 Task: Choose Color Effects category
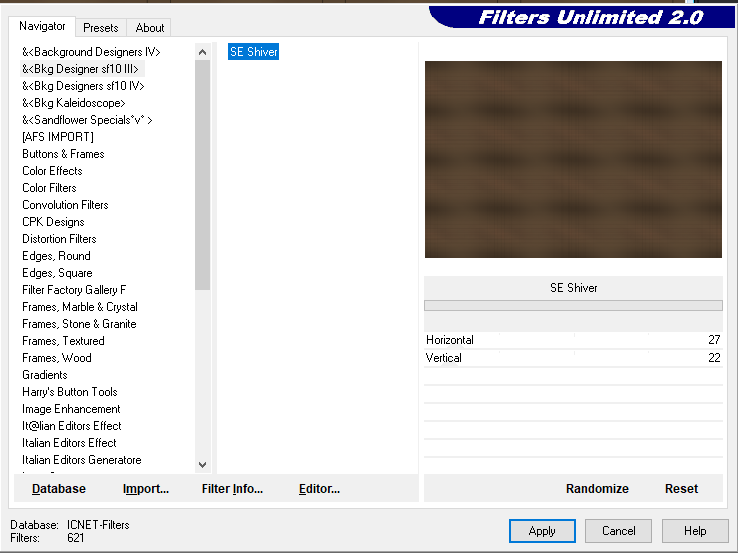point(52,171)
